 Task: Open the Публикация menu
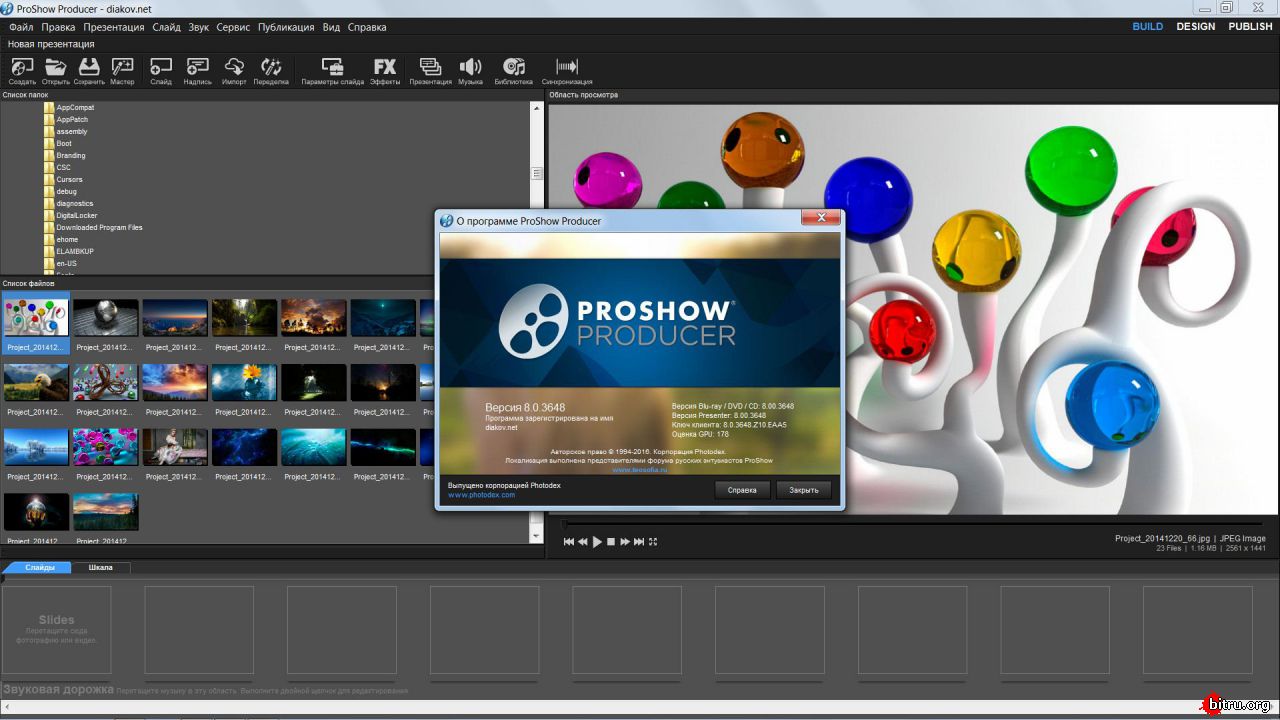point(286,27)
